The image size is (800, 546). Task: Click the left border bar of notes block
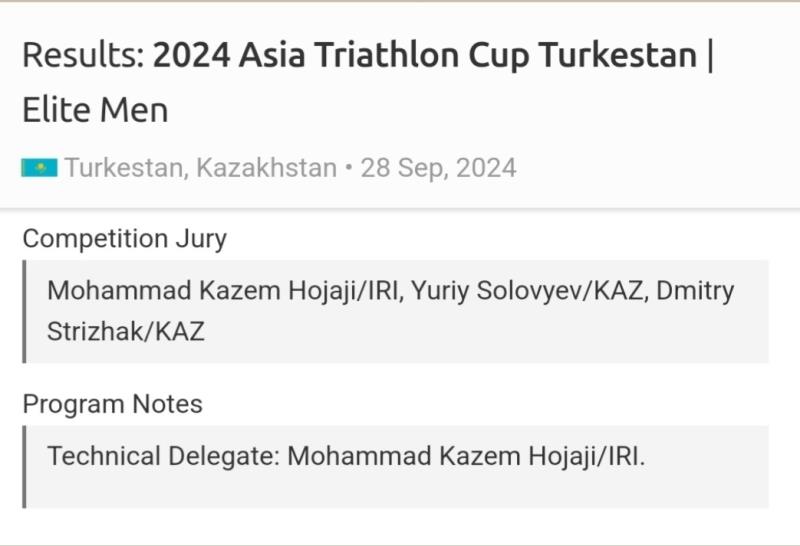pos(24,467)
